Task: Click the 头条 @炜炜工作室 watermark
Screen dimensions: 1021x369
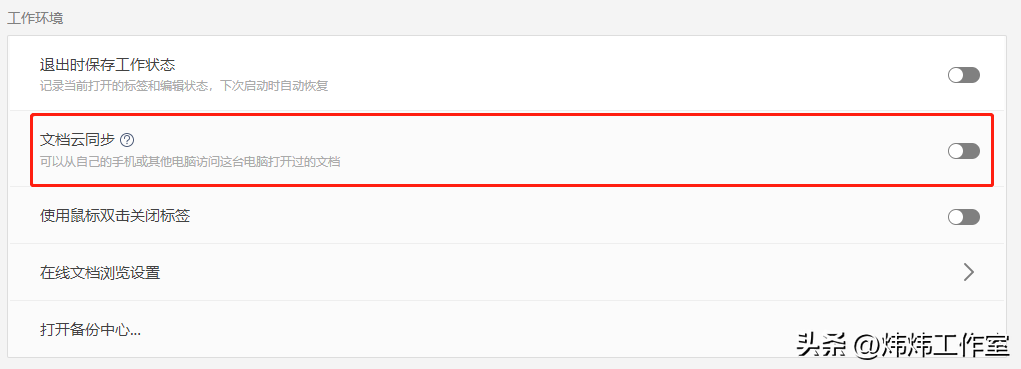Action: tap(903, 345)
